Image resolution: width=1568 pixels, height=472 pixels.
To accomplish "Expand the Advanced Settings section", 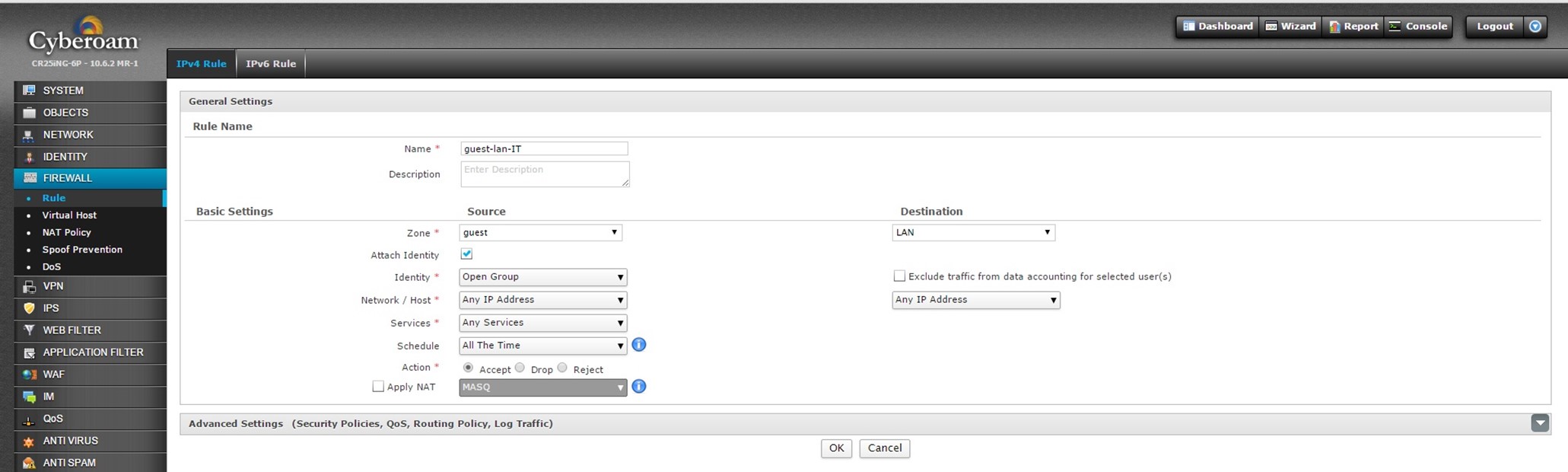I will (1540, 423).
